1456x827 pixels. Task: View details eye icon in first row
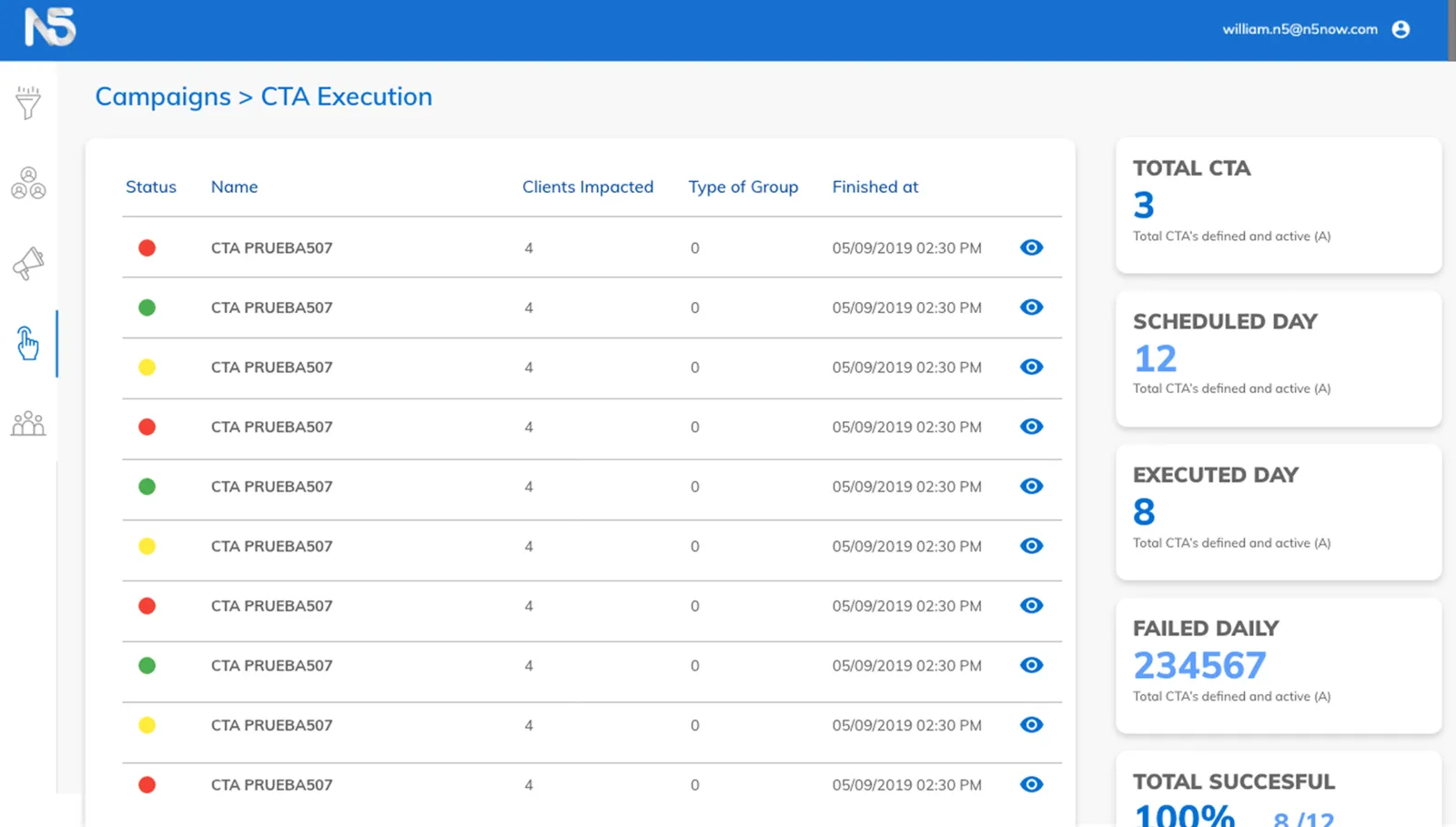pos(1031,247)
